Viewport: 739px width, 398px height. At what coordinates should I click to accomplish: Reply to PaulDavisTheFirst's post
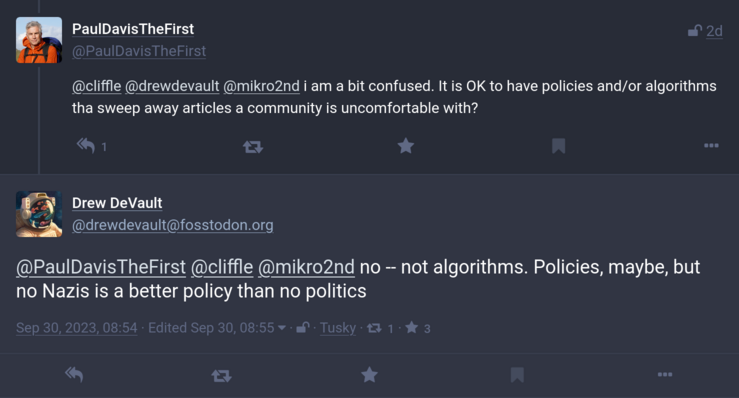86,146
